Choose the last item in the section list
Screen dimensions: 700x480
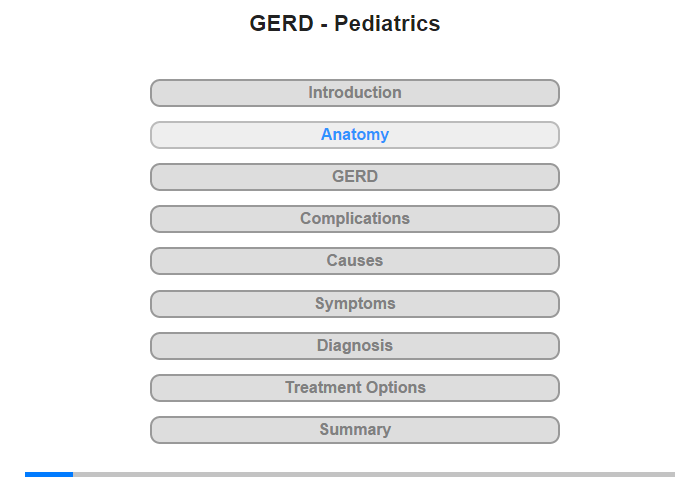tap(355, 430)
